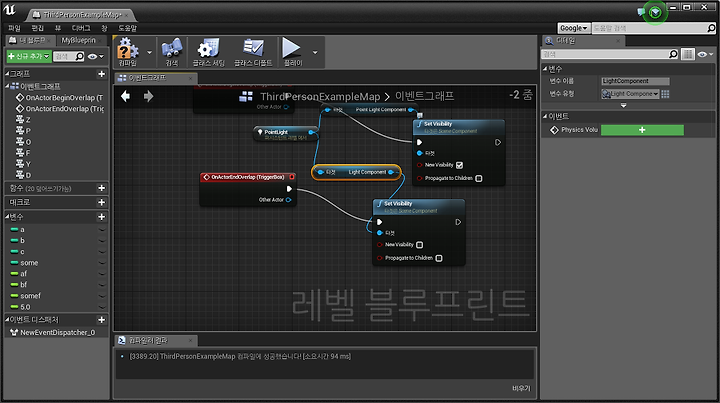Open My Blueprint view options eye dropdown
This screenshot has width=720, height=403.
click(x=96, y=56)
